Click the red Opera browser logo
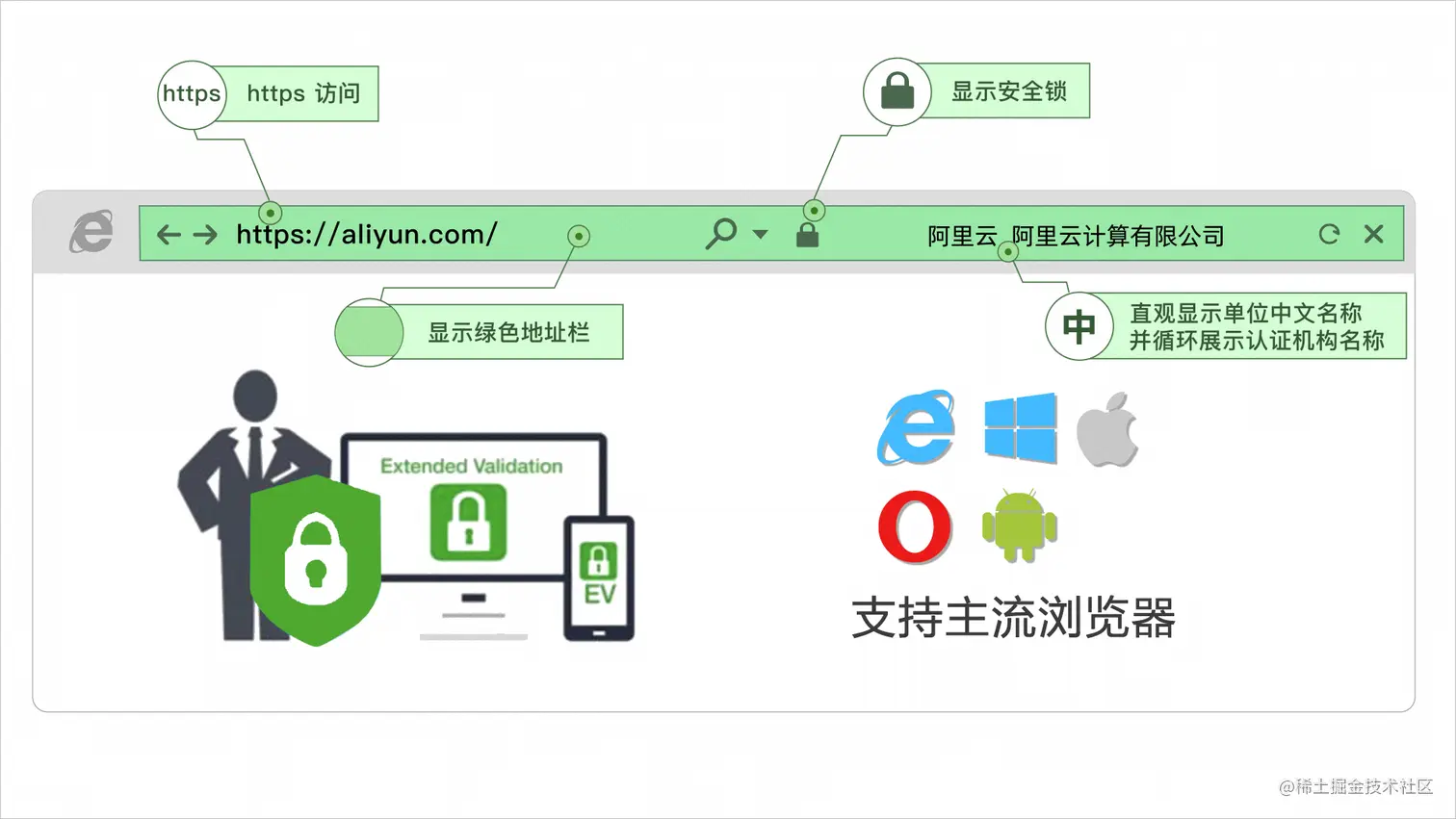 tap(915, 526)
